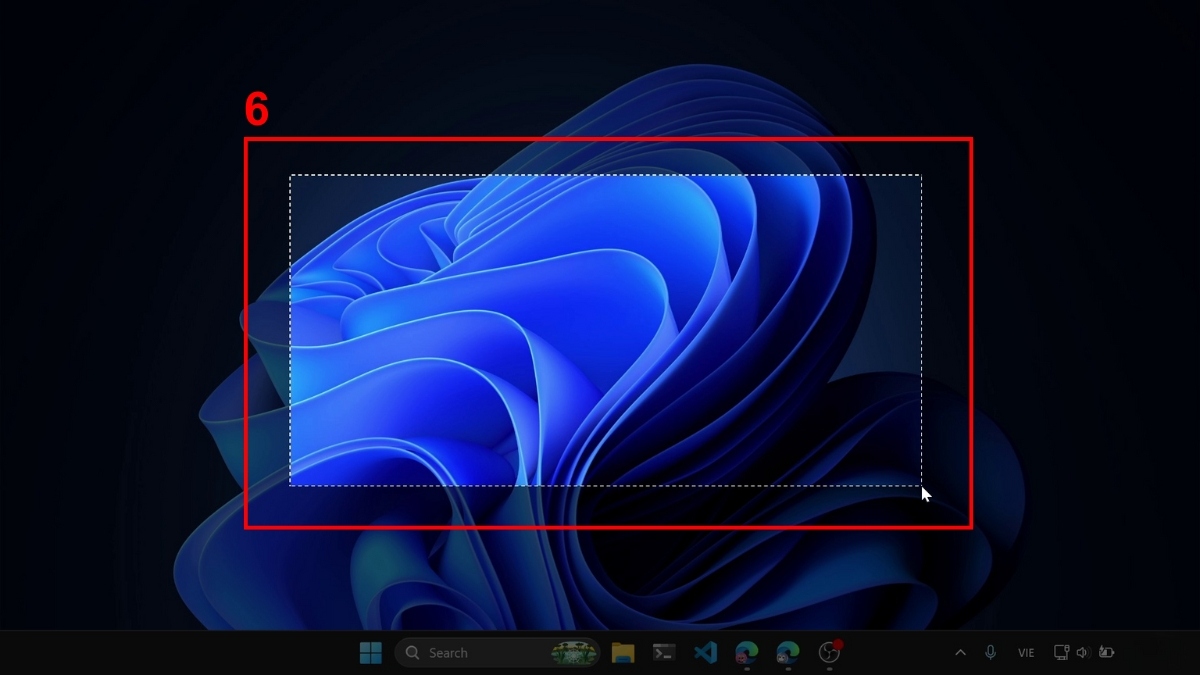Click the magnifier icon in the Search bar
The height and width of the screenshot is (675, 1200).
pos(411,652)
